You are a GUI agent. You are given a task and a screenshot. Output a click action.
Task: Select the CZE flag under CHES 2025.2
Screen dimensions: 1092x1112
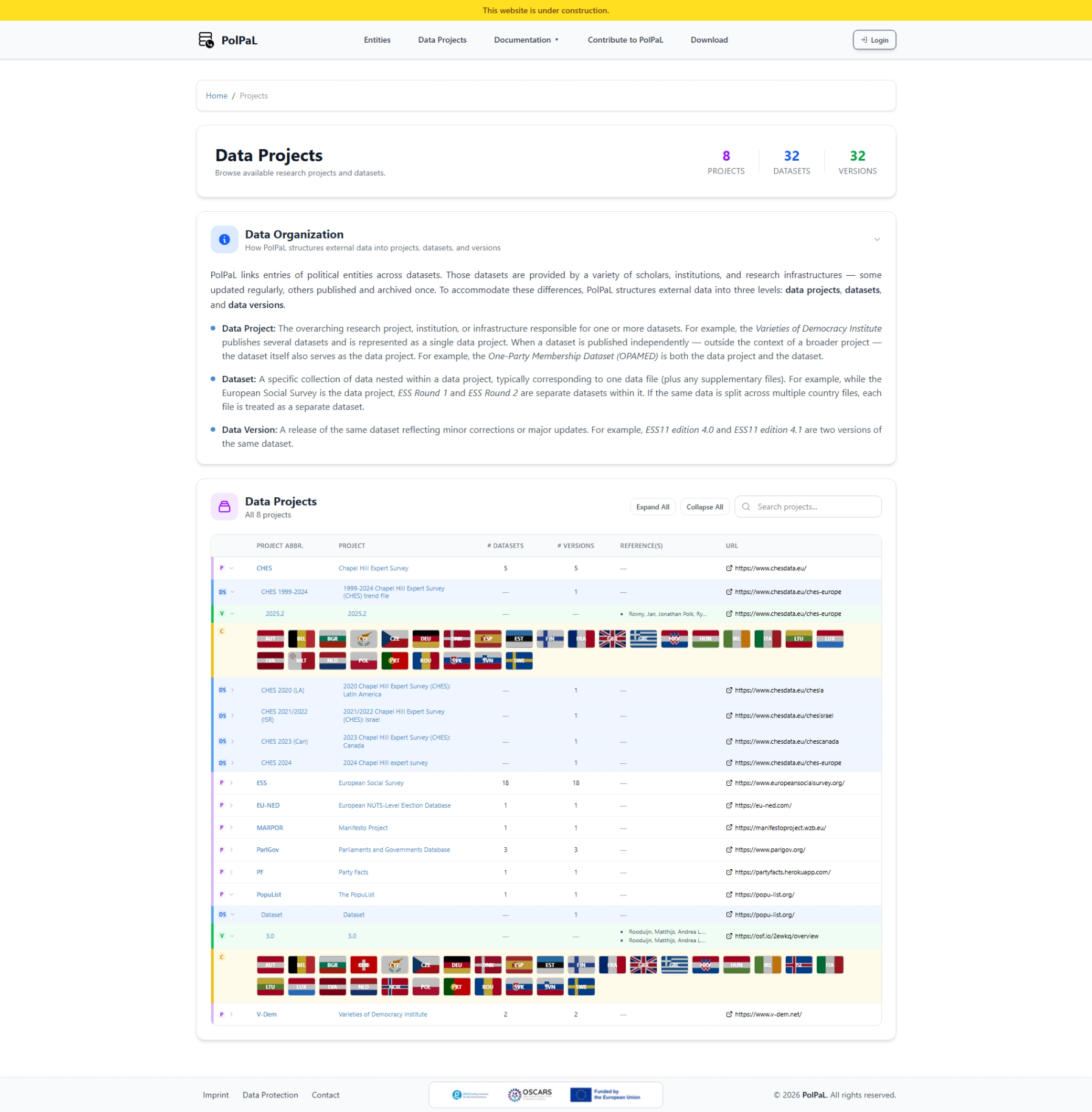[x=394, y=638]
